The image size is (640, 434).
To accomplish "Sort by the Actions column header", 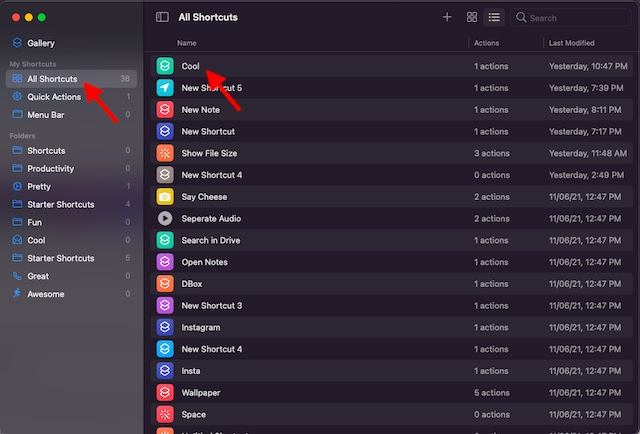I will coord(487,44).
